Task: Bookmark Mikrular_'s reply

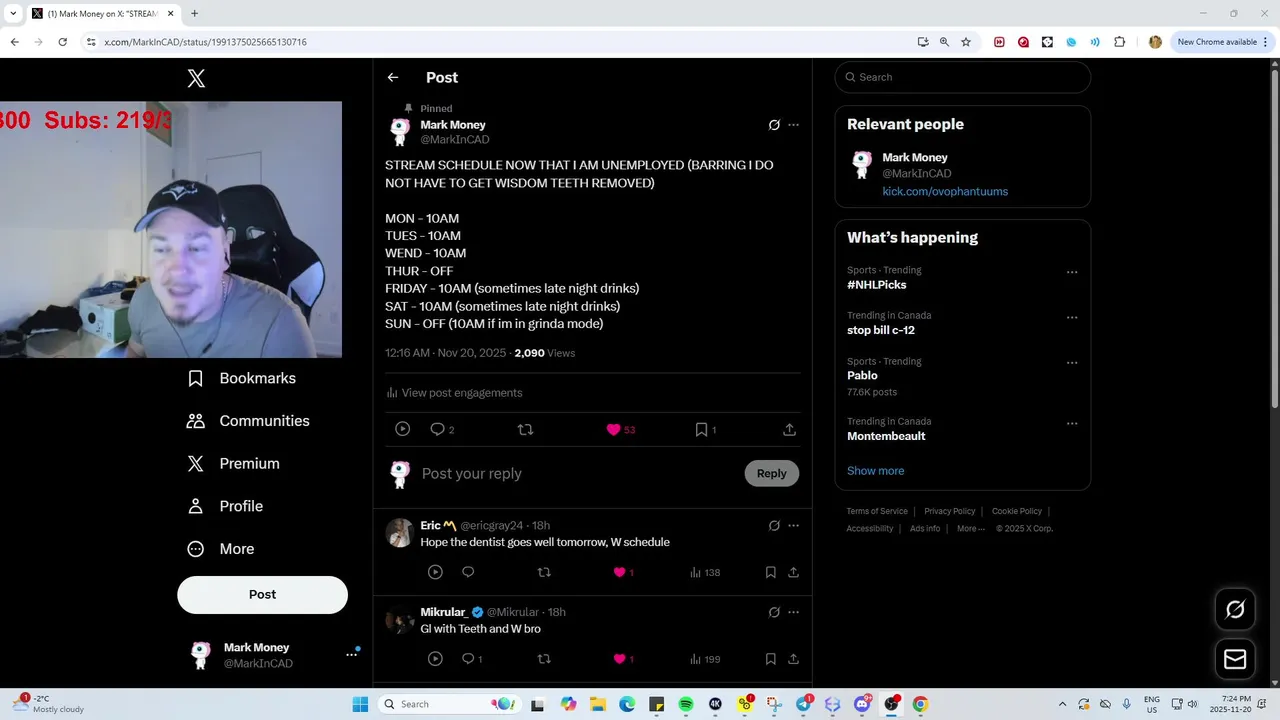Action: [771, 659]
